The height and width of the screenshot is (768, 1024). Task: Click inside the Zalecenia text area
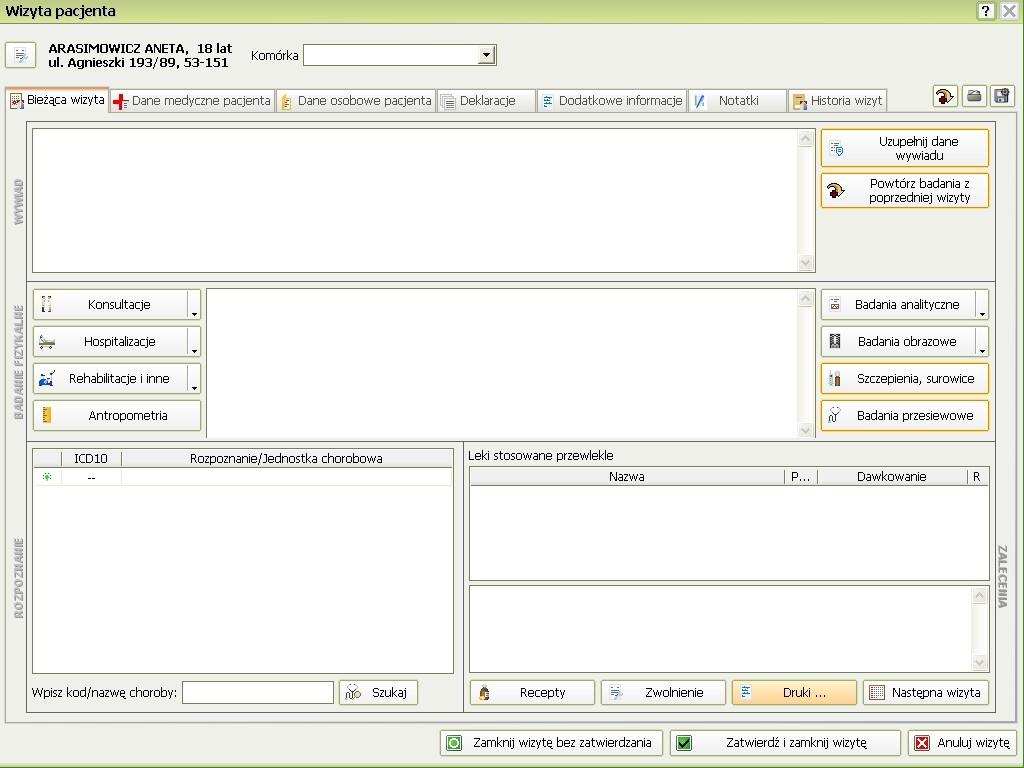720,629
